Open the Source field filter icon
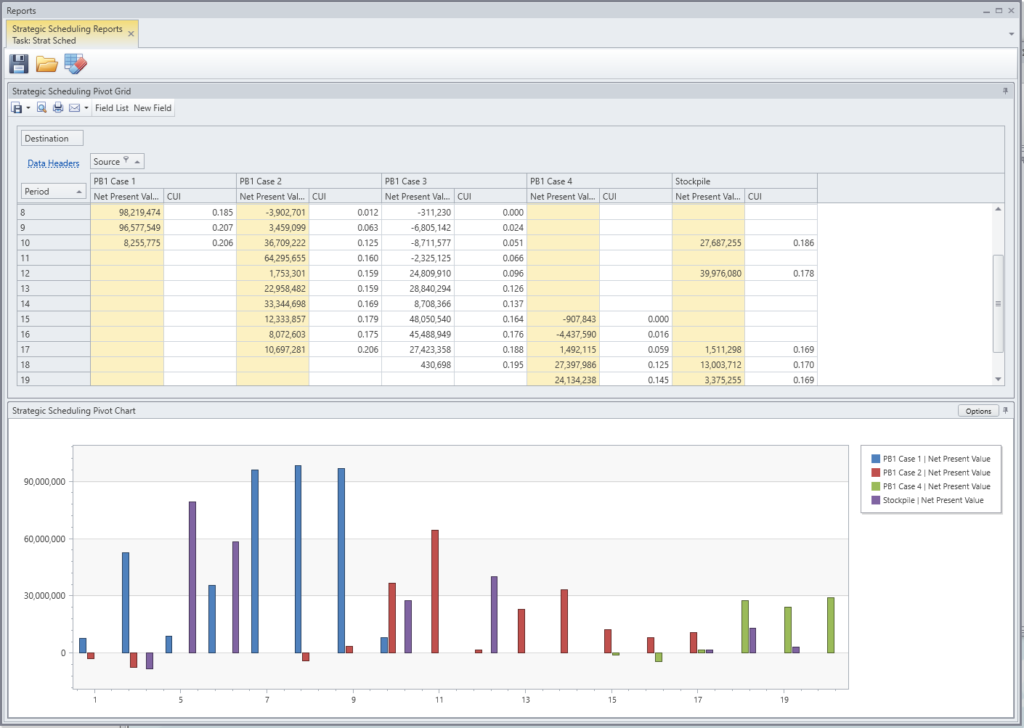The image size is (1024, 728). (126, 160)
